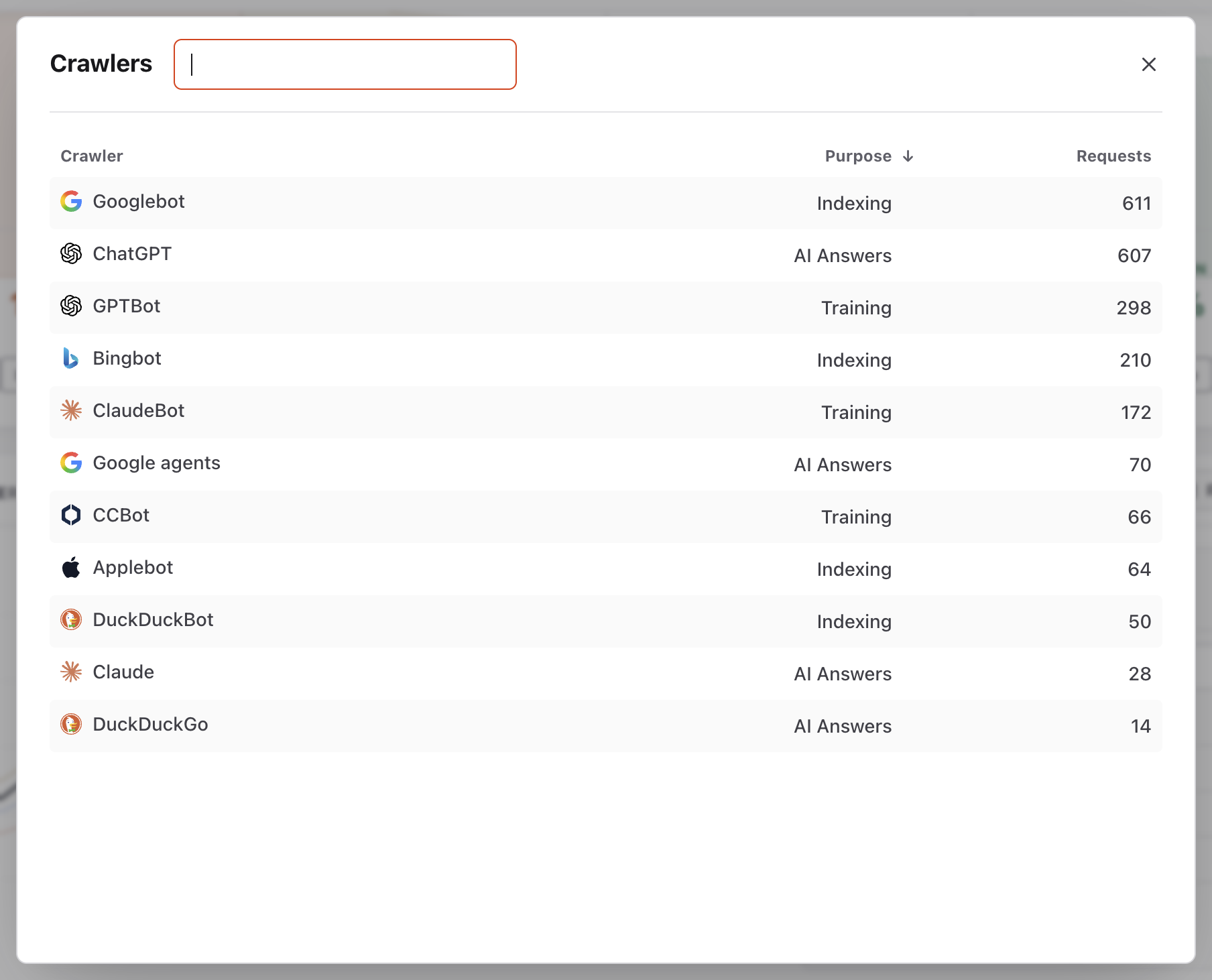Click the DuckDuckBot duck icon
The width and height of the screenshot is (1212, 980).
coord(71,619)
